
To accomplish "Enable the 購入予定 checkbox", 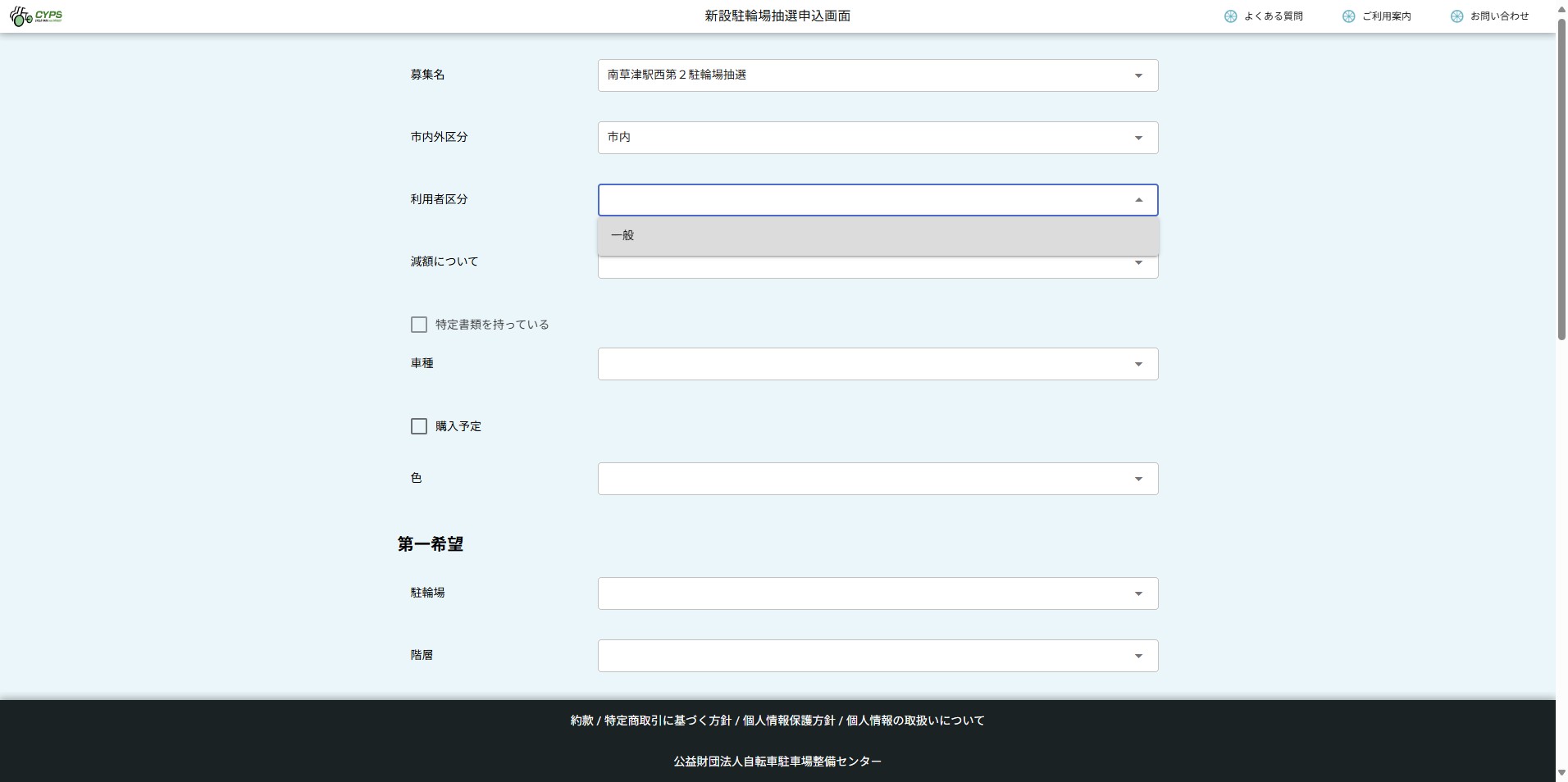I will click(x=419, y=426).
